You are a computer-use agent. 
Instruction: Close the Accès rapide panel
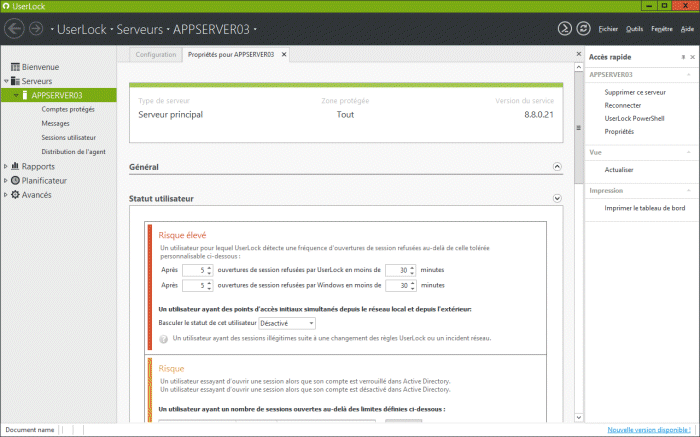click(692, 57)
